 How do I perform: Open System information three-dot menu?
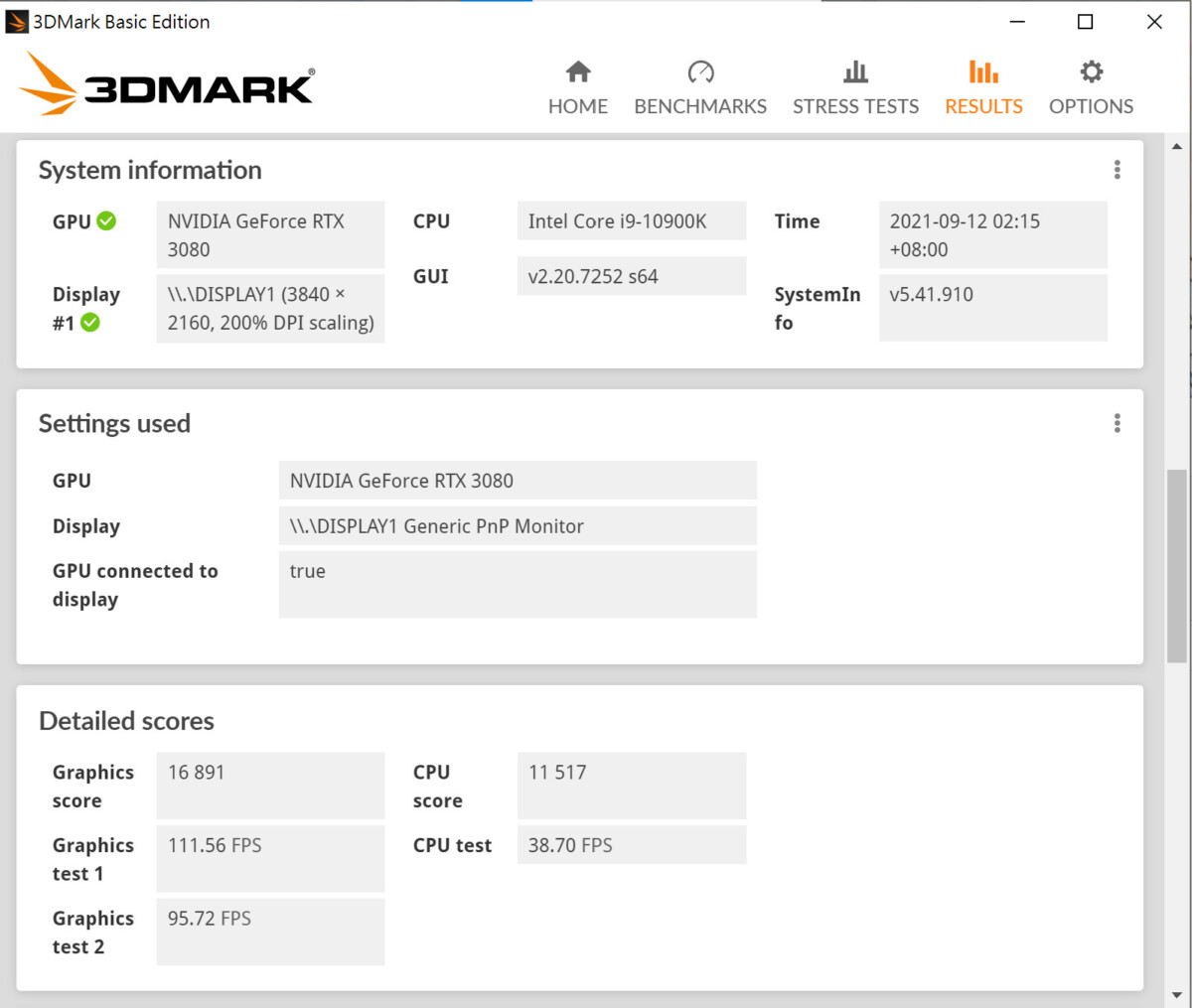pos(1117,170)
